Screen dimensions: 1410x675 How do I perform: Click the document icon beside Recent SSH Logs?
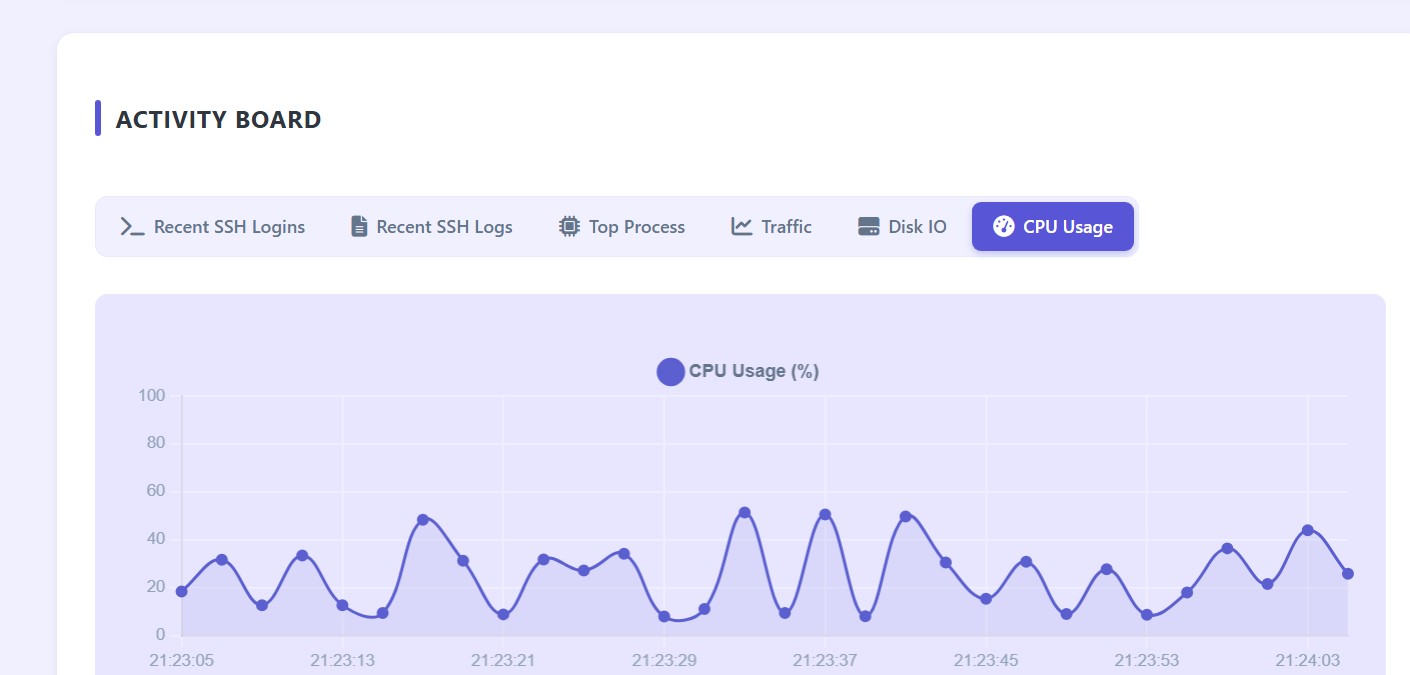(x=359, y=227)
